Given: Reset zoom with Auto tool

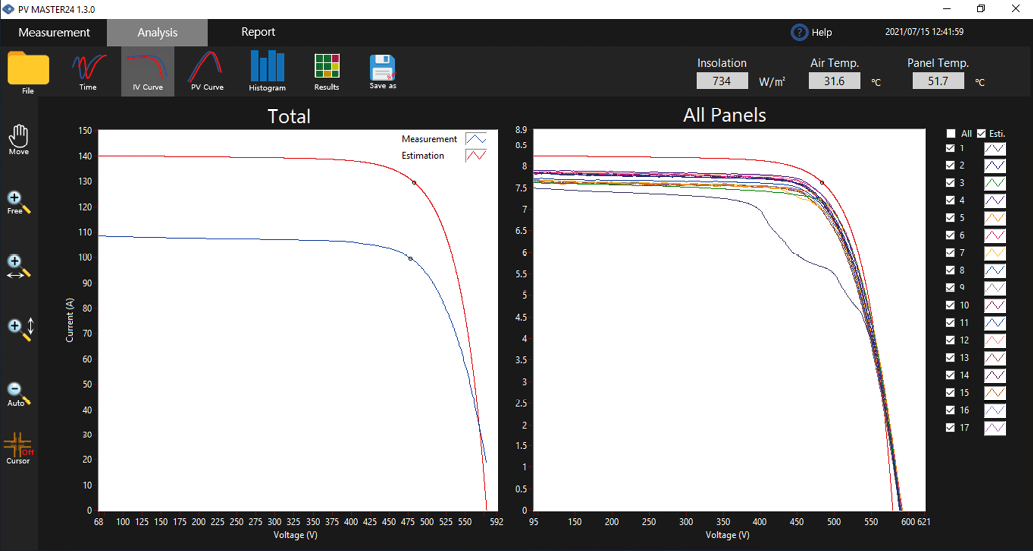Looking at the screenshot, I should (x=18, y=394).
